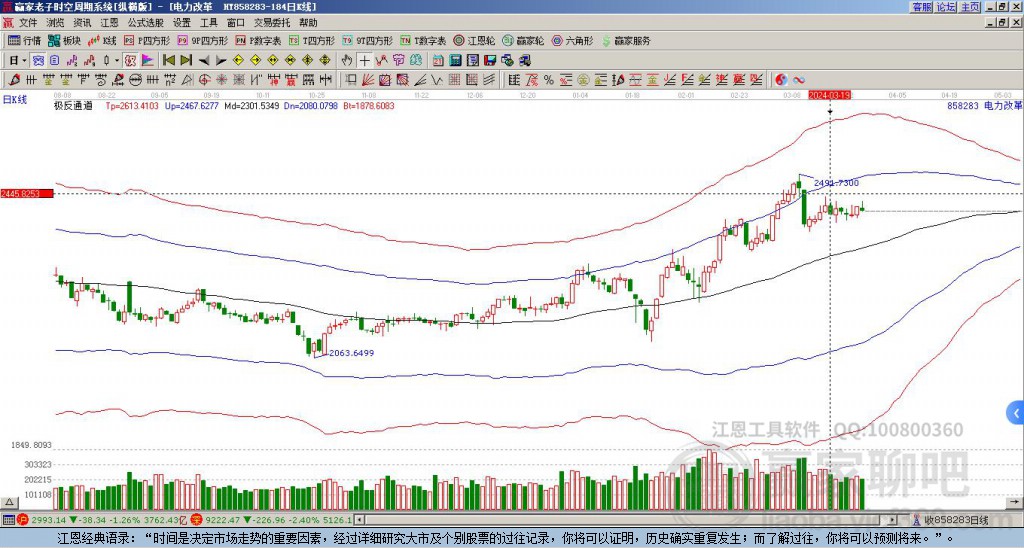Click the 858283 电力改革 label at chart corner

click(x=984, y=105)
